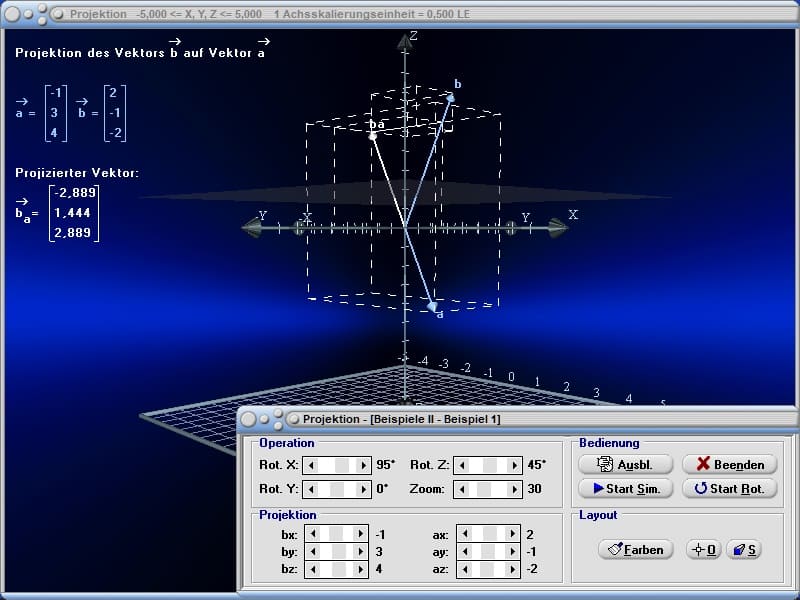Click the az slider track
The image size is (800, 600).
coord(489,569)
